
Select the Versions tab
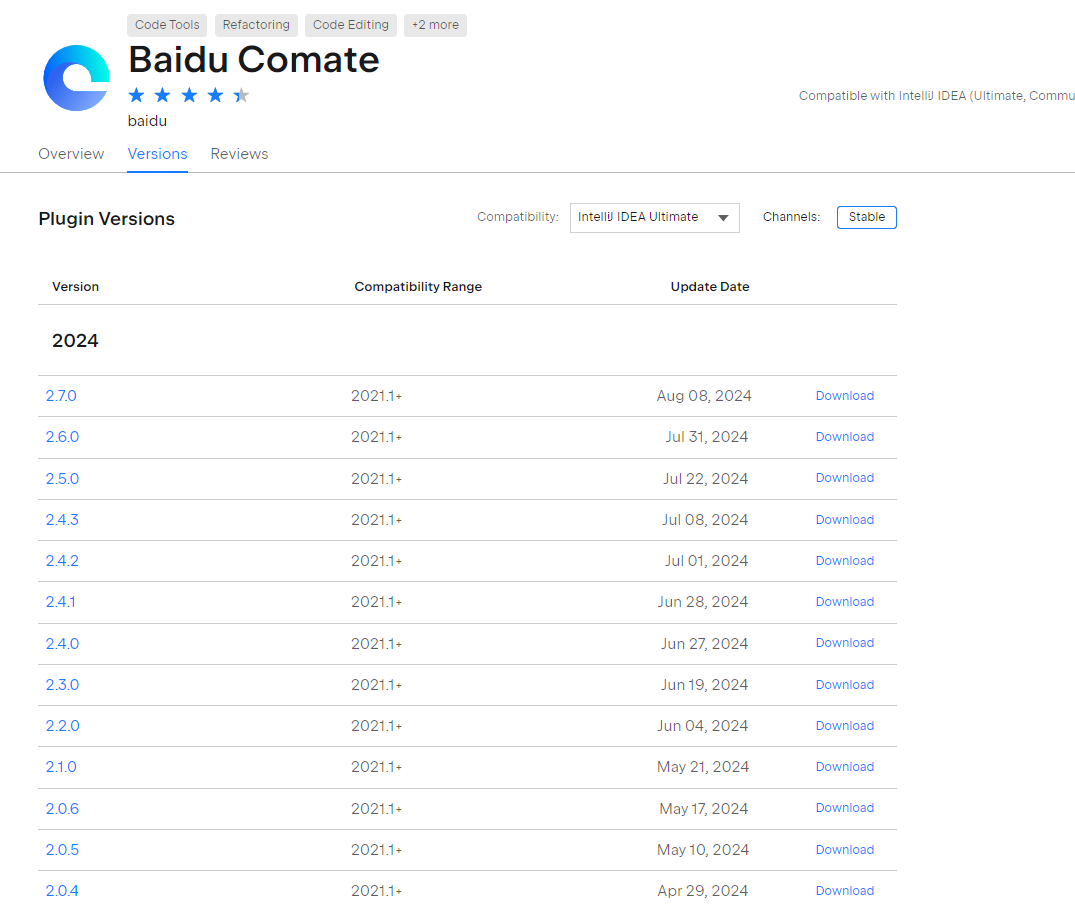[157, 154]
